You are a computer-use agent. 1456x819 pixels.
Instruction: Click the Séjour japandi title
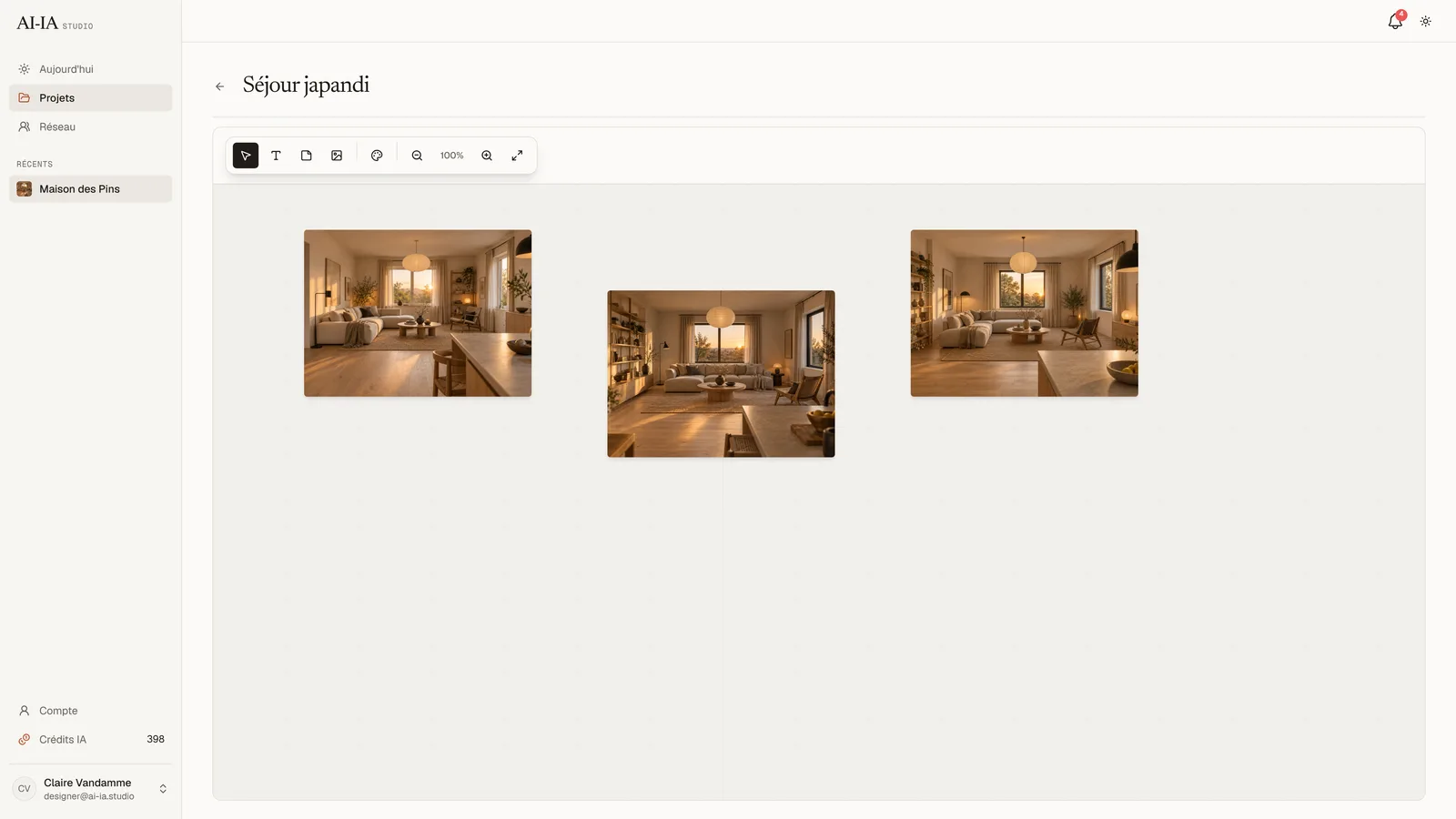pyautogui.click(x=306, y=86)
